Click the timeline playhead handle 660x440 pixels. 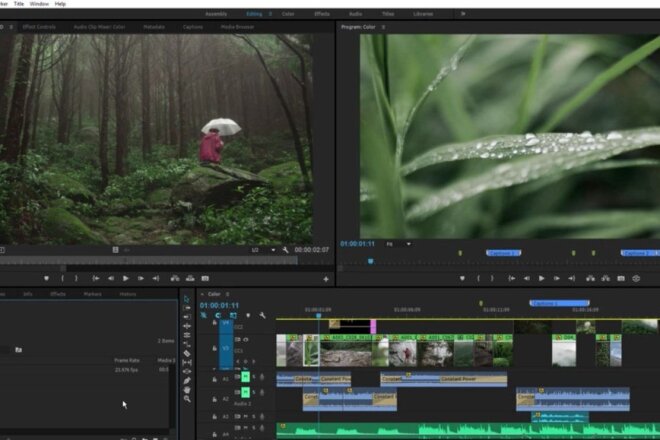(x=319, y=315)
